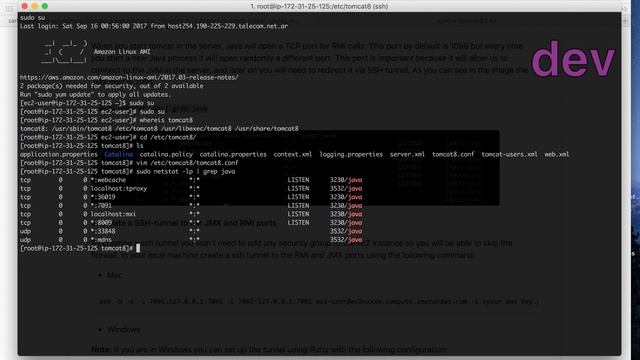Click the *:36019 address in netstat output
Screen dimensions: 640x360
tap(103, 197)
